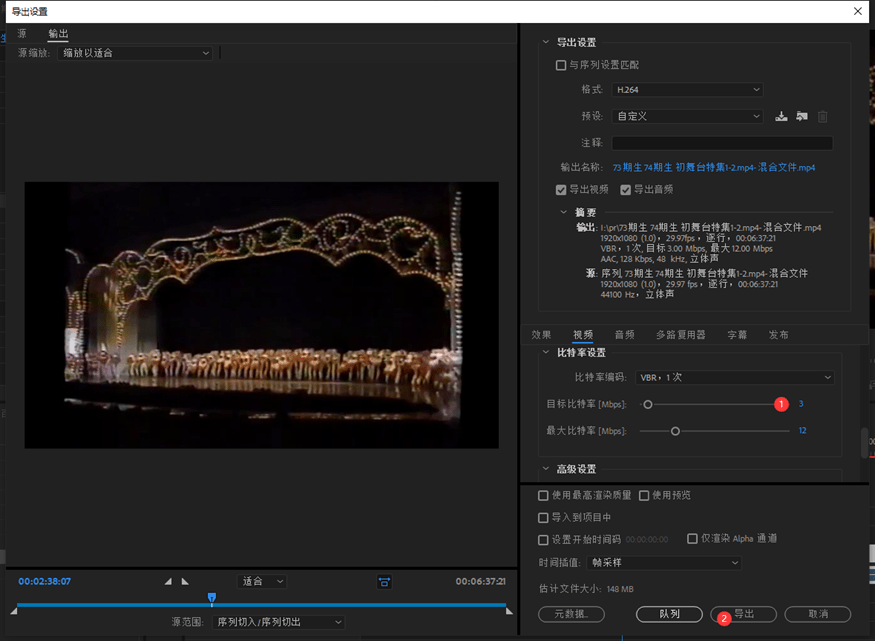Click the Import Preset icon

tap(802, 116)
